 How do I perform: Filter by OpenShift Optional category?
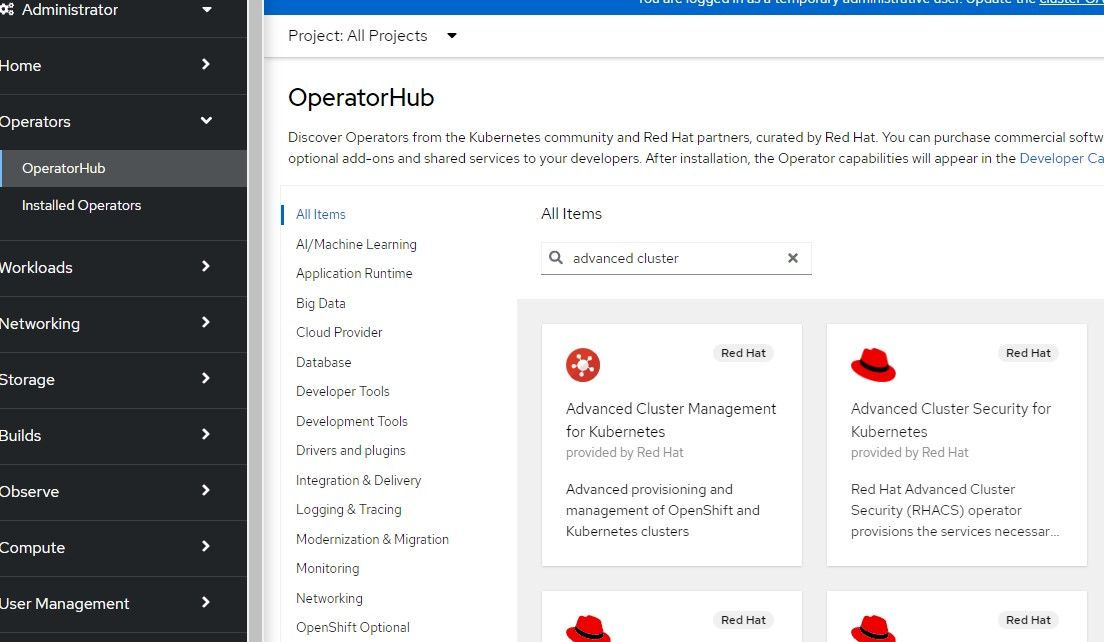click(353, 627)
